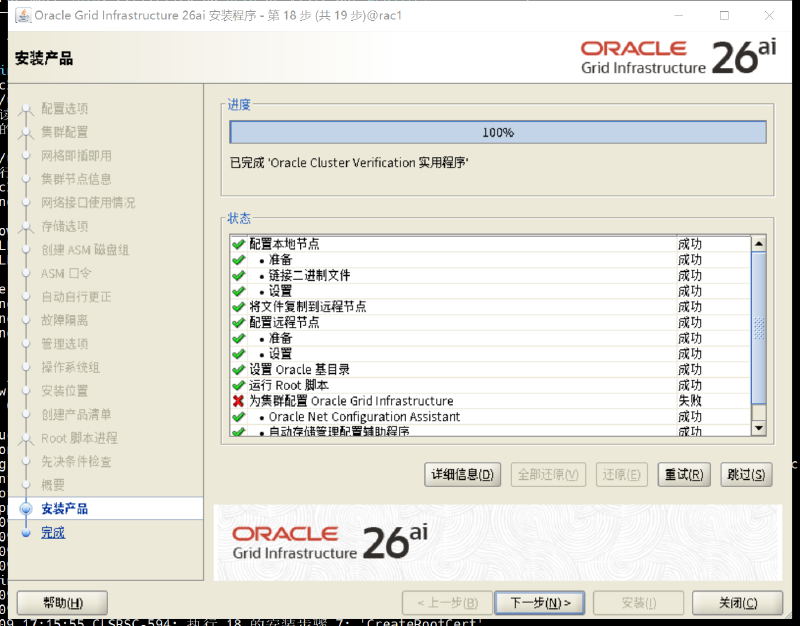The height and width of the screenshot is (626, 800).
Task: Click the Oracle 26ai logo in header
Action: click(x=678, y=57)
